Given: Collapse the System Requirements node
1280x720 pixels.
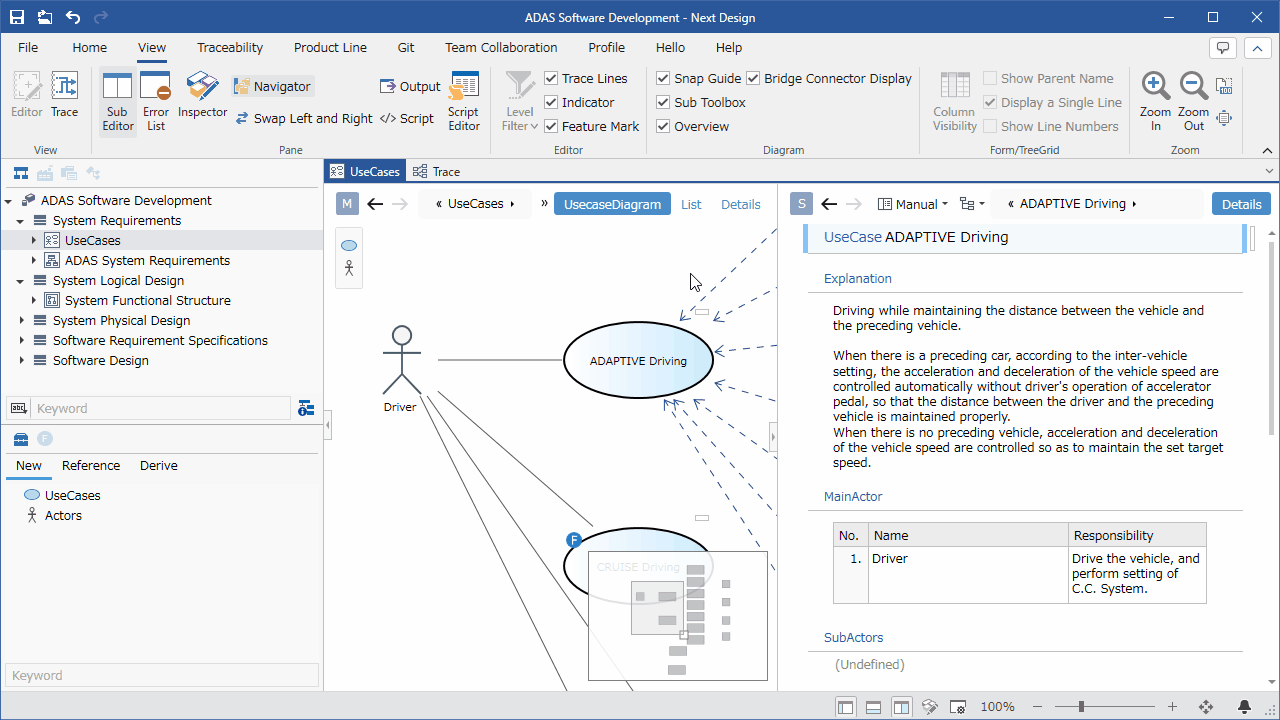Looking at the screenshot, I should click(20, 220).
